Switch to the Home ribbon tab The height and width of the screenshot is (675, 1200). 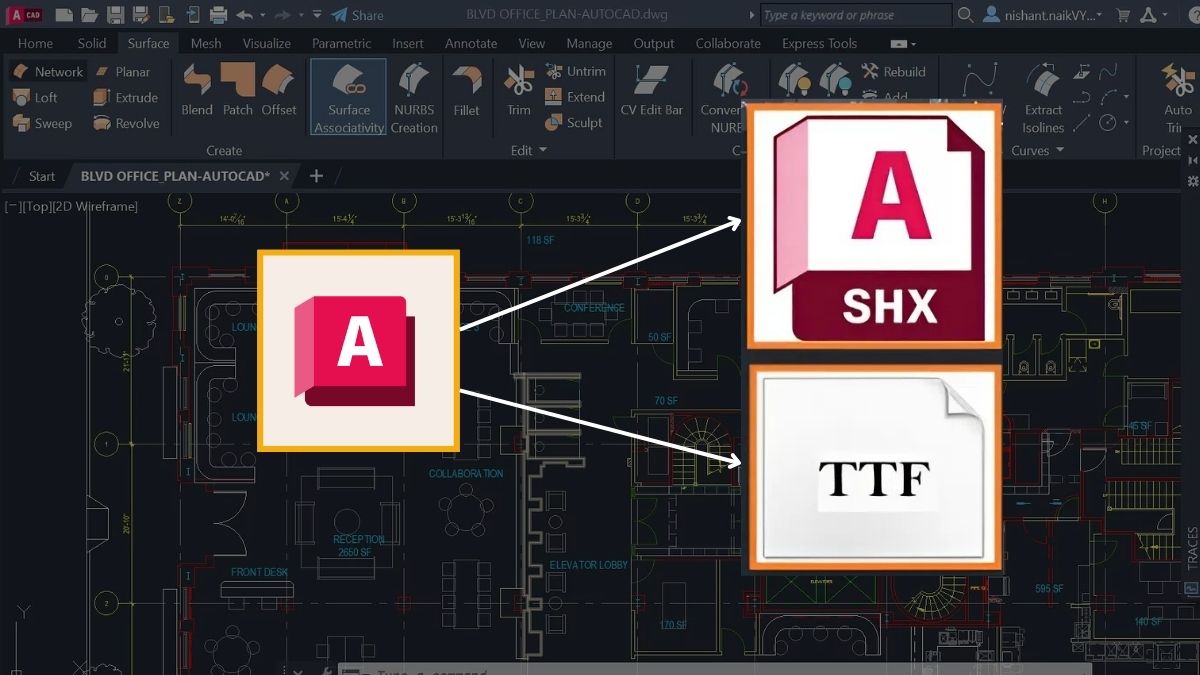35,43
